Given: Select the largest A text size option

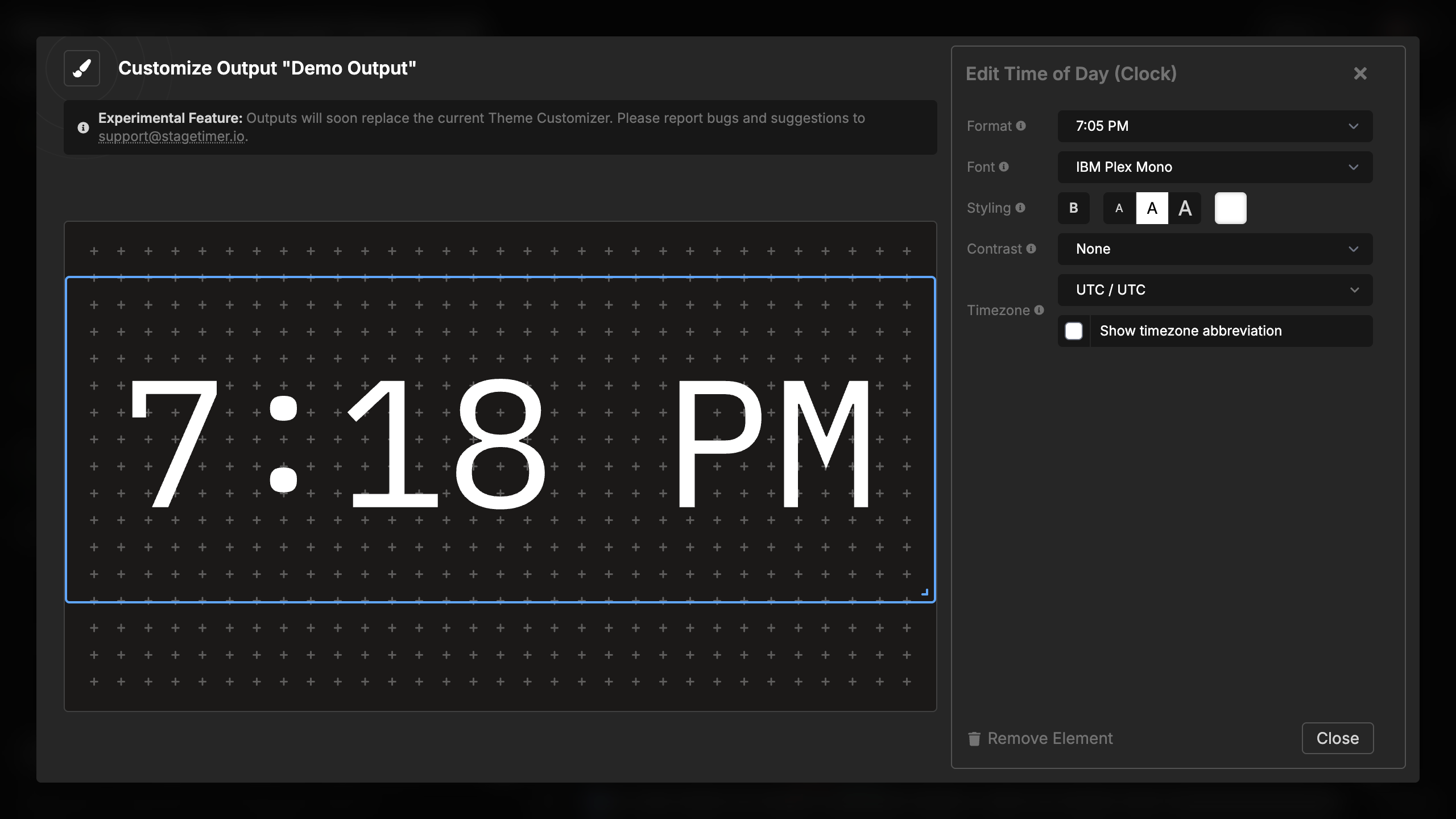Looking at the screenshot, I should click(x=1185, y=208).
